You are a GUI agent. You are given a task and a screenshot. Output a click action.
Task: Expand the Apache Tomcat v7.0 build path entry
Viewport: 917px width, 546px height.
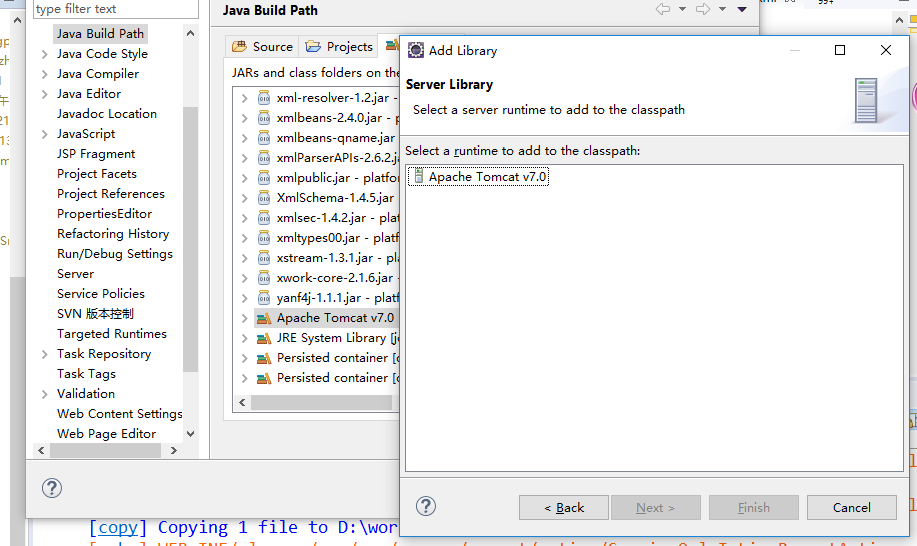244,319
